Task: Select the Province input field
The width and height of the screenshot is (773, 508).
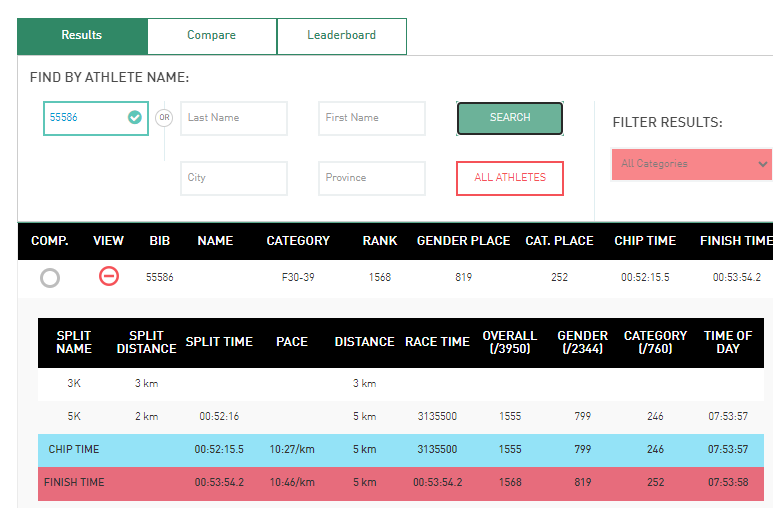Action: point(371,178)
